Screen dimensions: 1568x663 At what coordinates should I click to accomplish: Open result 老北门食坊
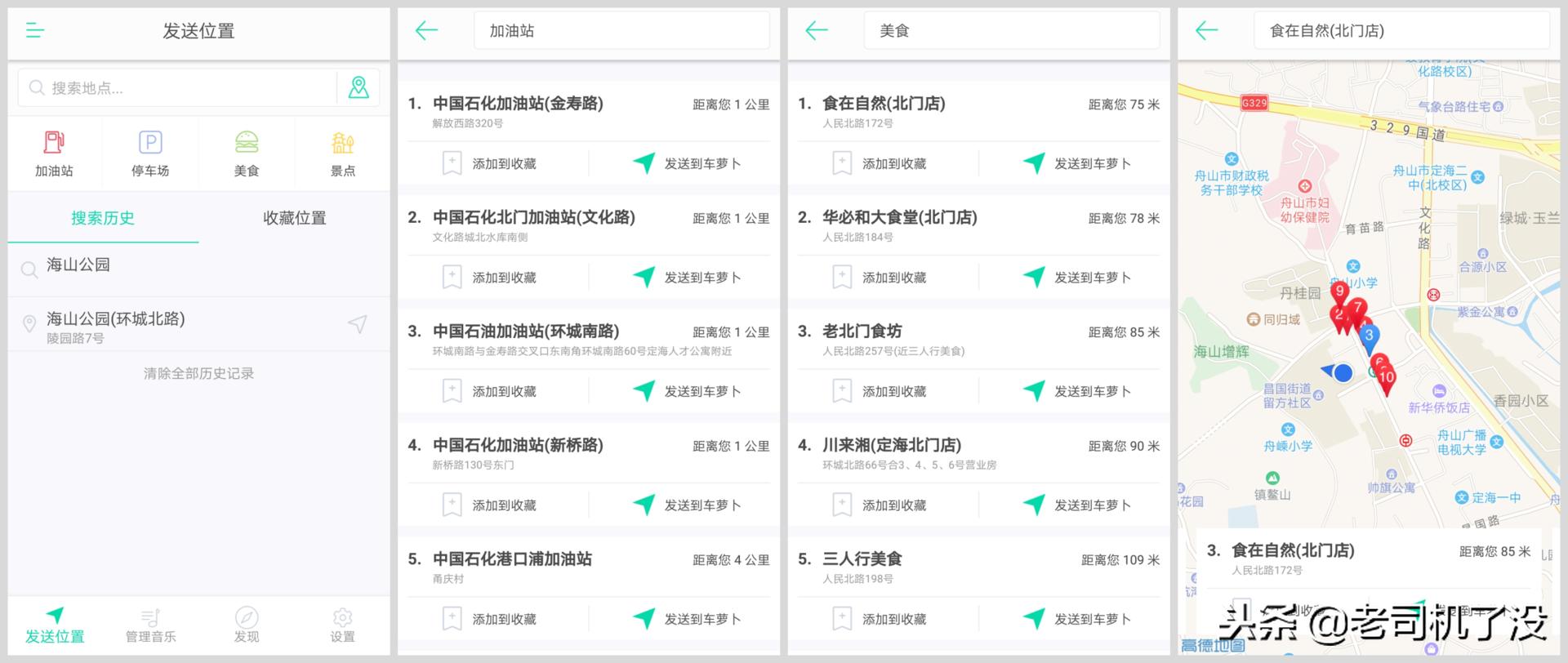pyautogui.click(x=978, y=339)
